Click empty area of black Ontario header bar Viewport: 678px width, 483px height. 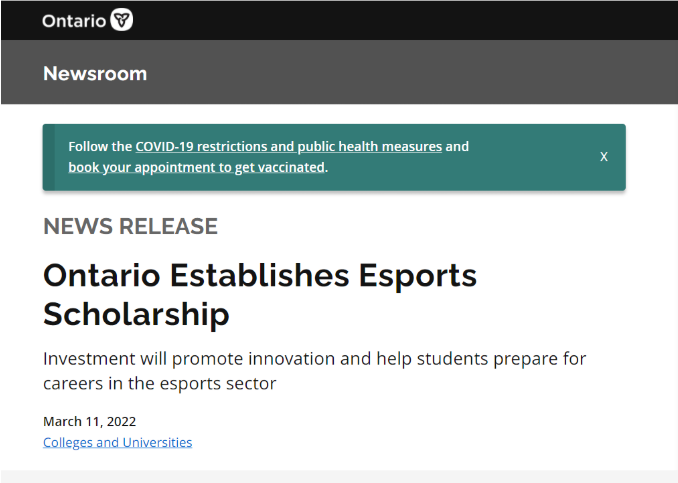[400, 20]
